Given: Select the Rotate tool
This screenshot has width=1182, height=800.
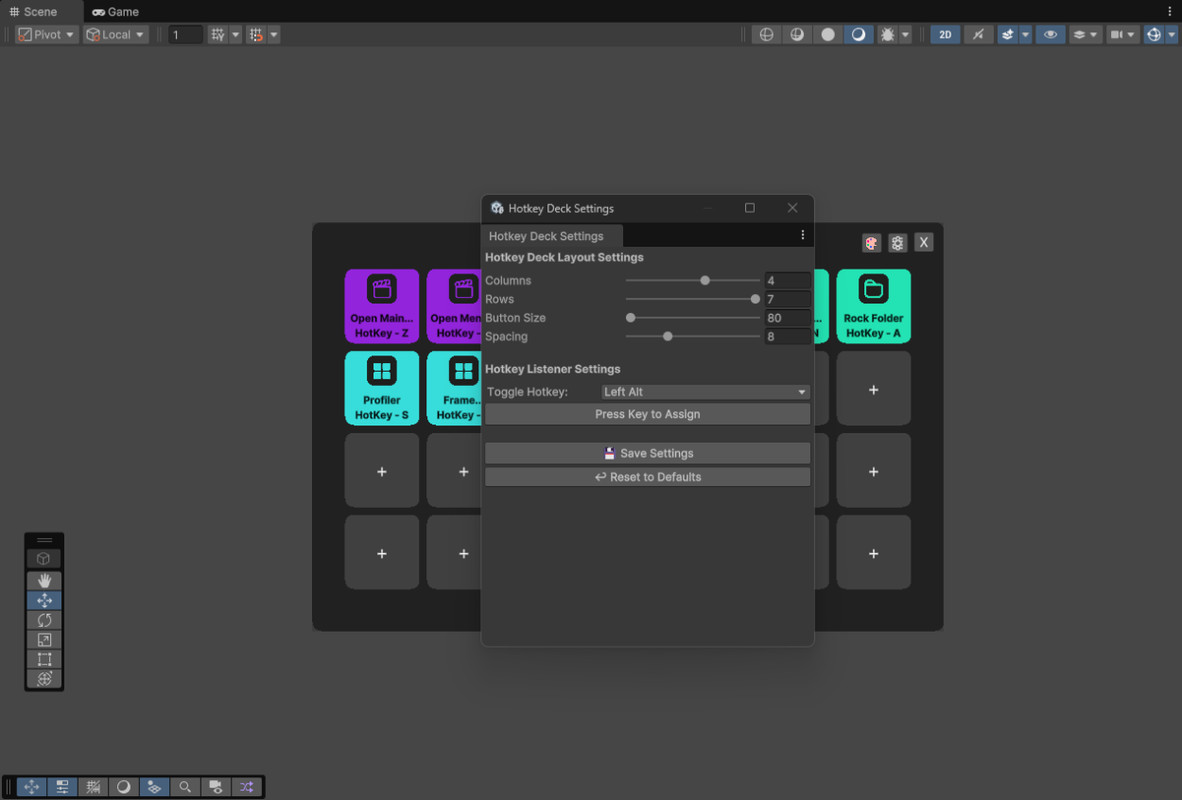Looking at the screenshot, I should click(x=43, y=620).
